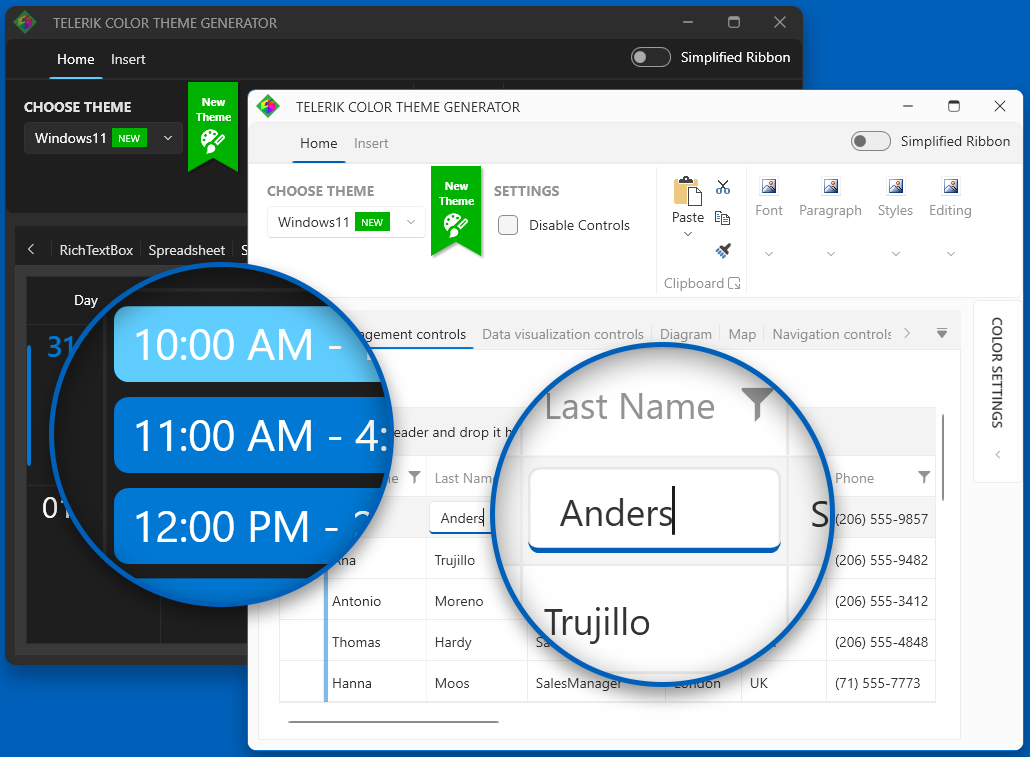Check the Disable Controls checkbox
1030x757 pixels.
click(x=508, y=225)
